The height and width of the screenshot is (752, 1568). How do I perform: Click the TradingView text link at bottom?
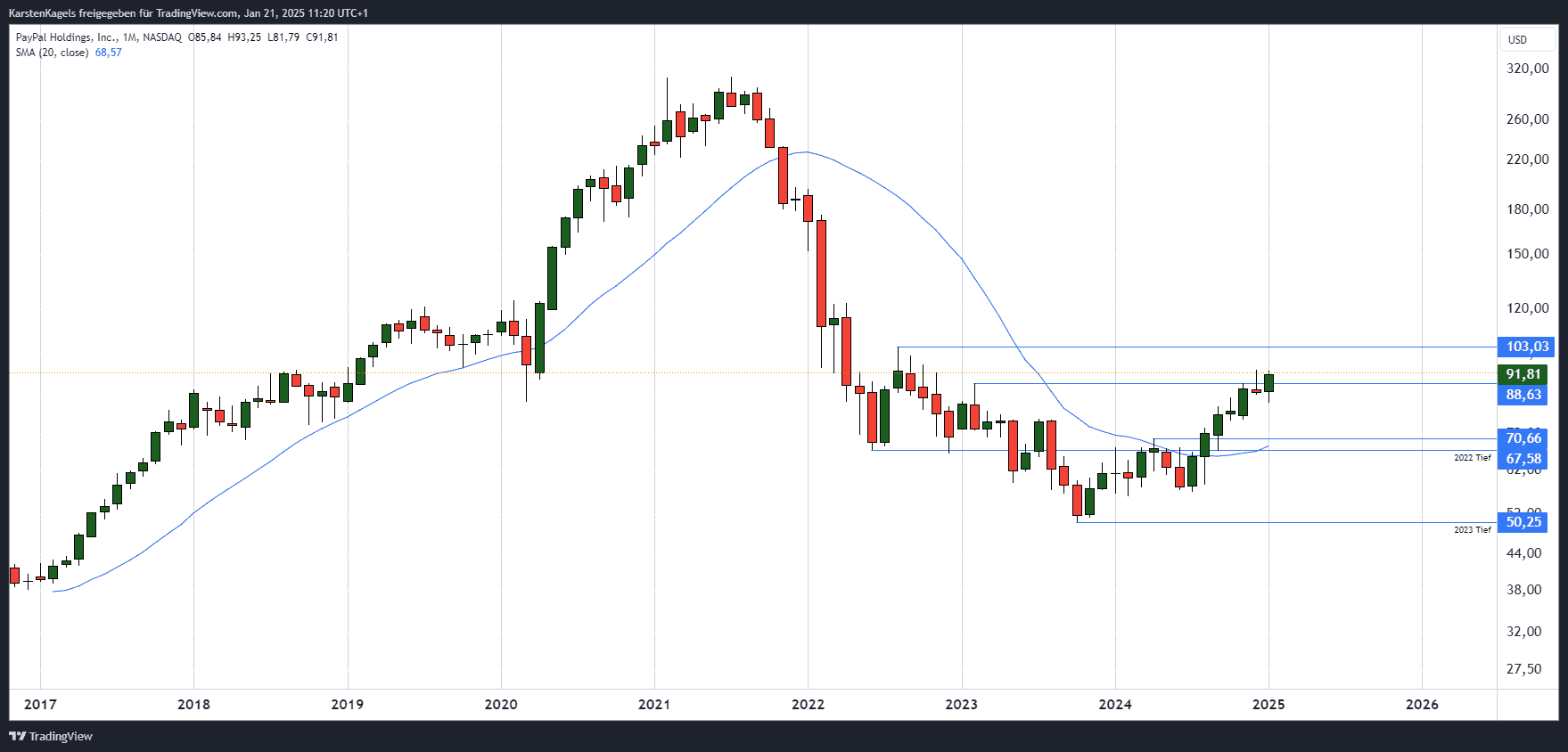coord(61,736)
